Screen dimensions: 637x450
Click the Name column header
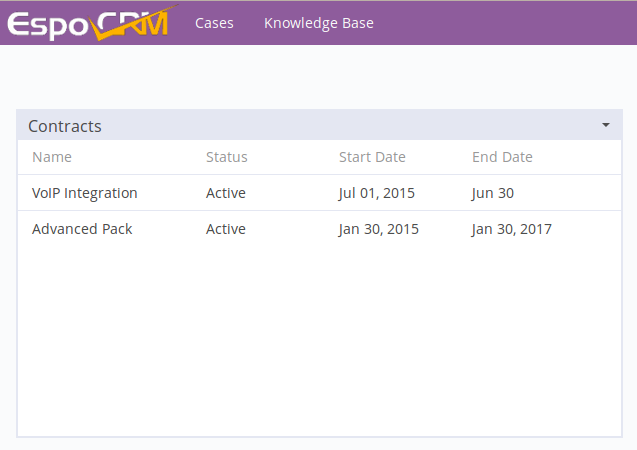tap(52, 157)
